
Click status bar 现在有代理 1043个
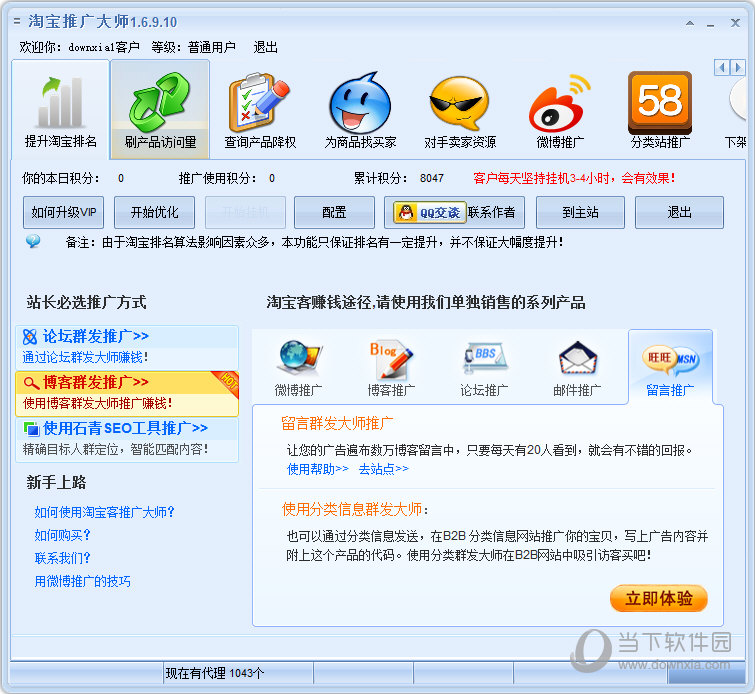click(215, 673)
